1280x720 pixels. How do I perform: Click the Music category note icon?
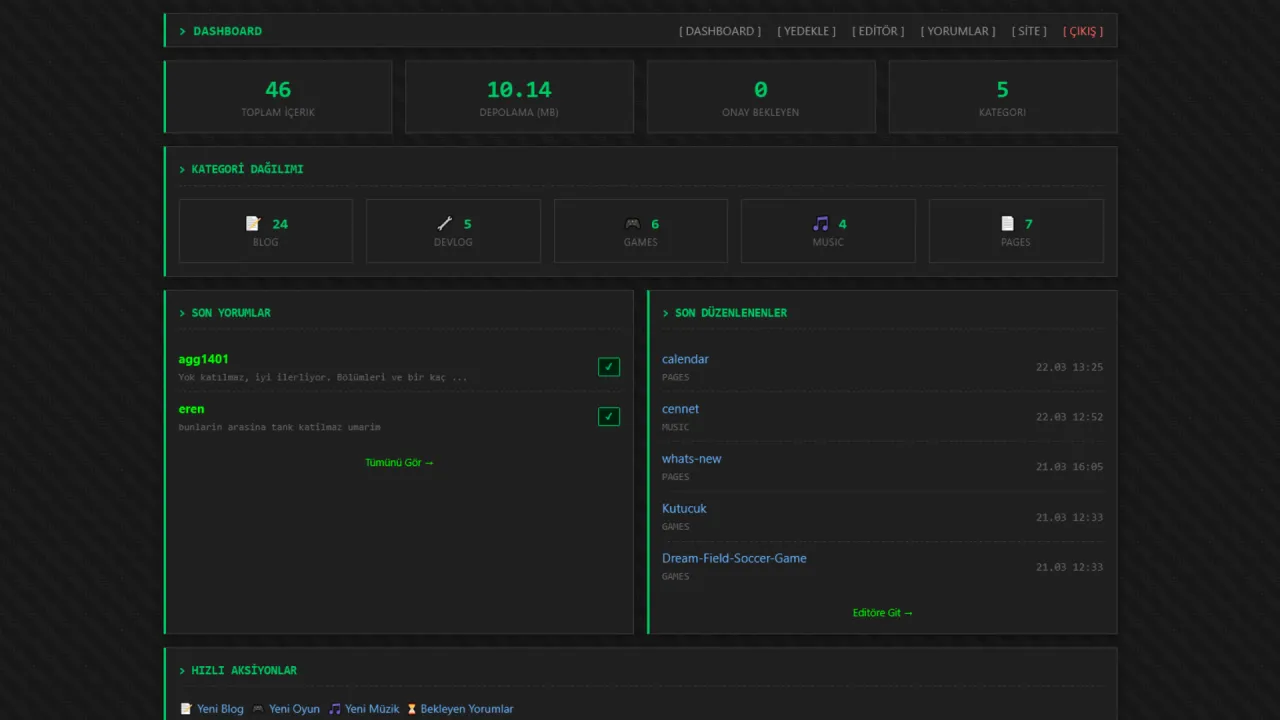821,224
